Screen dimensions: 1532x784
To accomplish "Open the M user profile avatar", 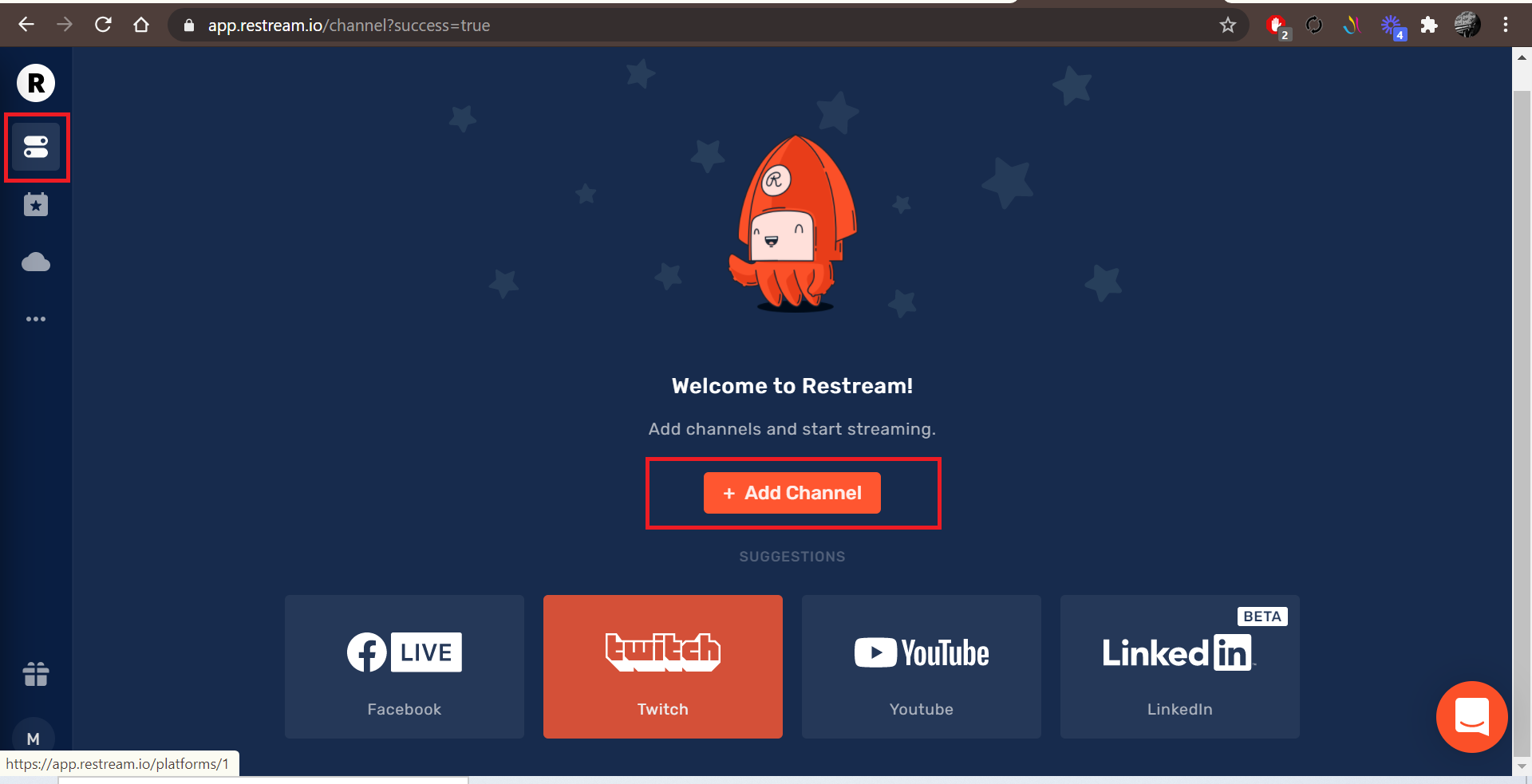I will click(34, 739).
